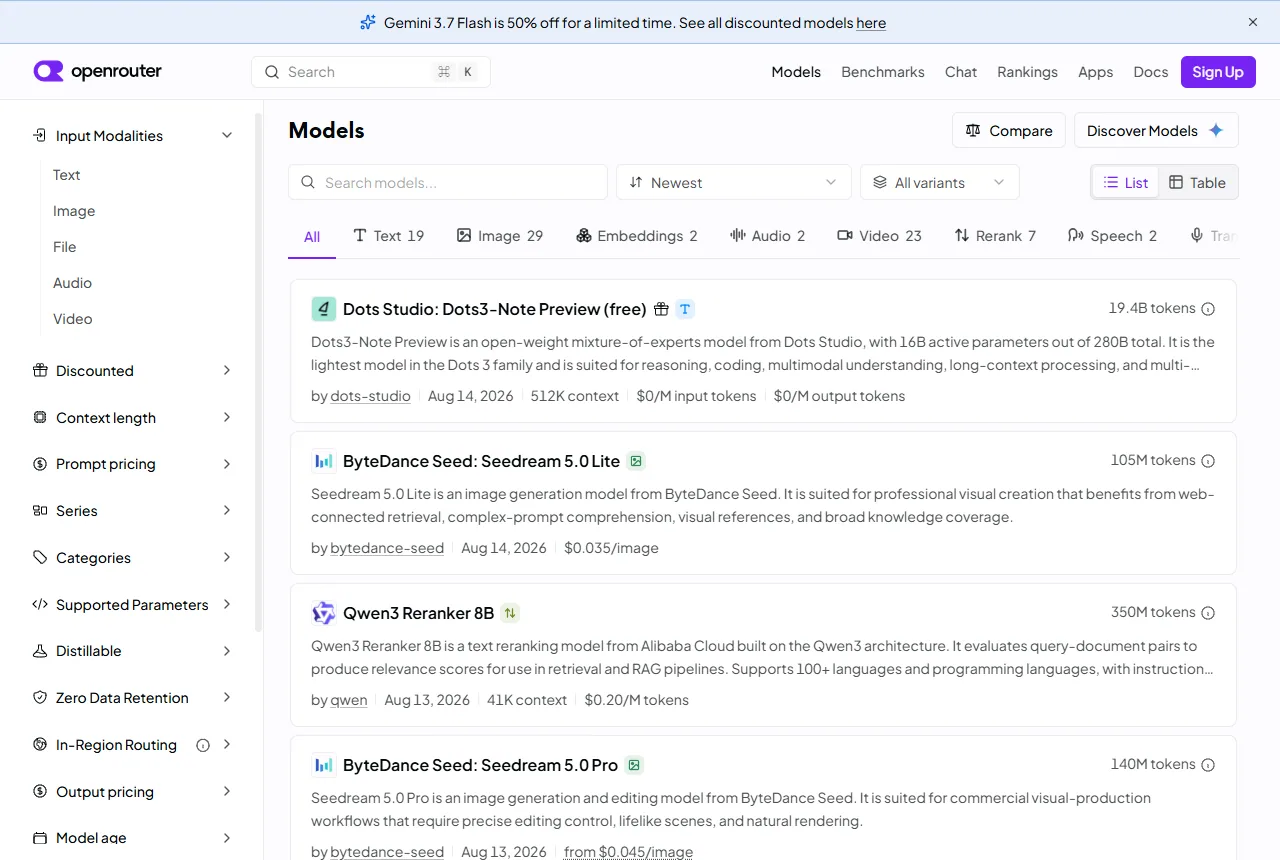Viewport: 1280px width, 860px height.
Task: Click the top Search box
Action: coord(371,72)
